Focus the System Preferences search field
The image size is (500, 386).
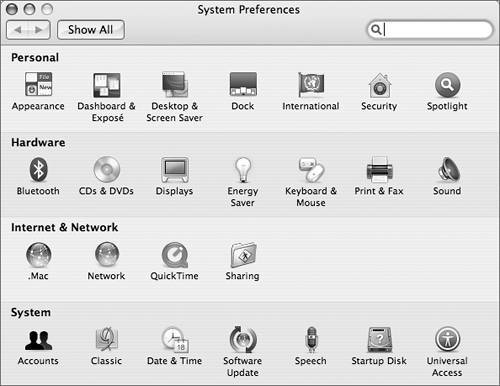coord(430,30)
